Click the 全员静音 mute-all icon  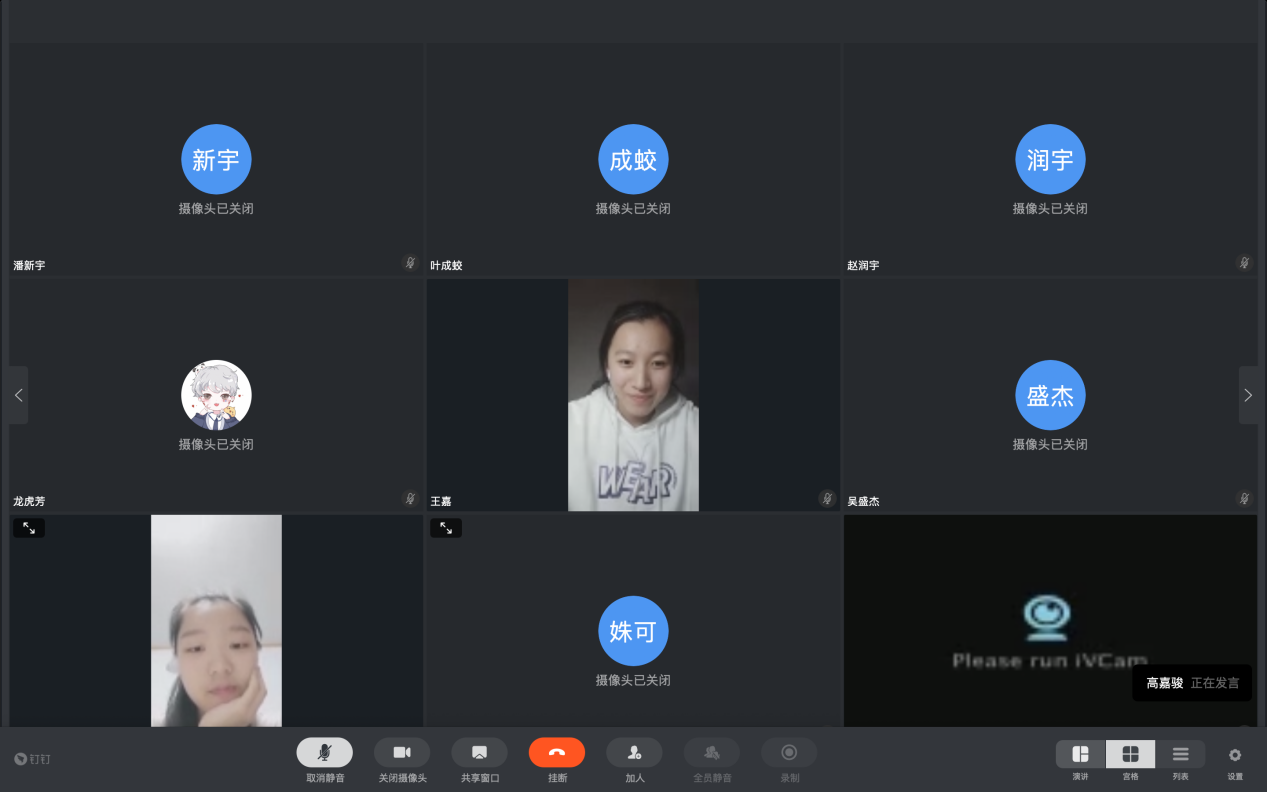(x=712, y=753)
